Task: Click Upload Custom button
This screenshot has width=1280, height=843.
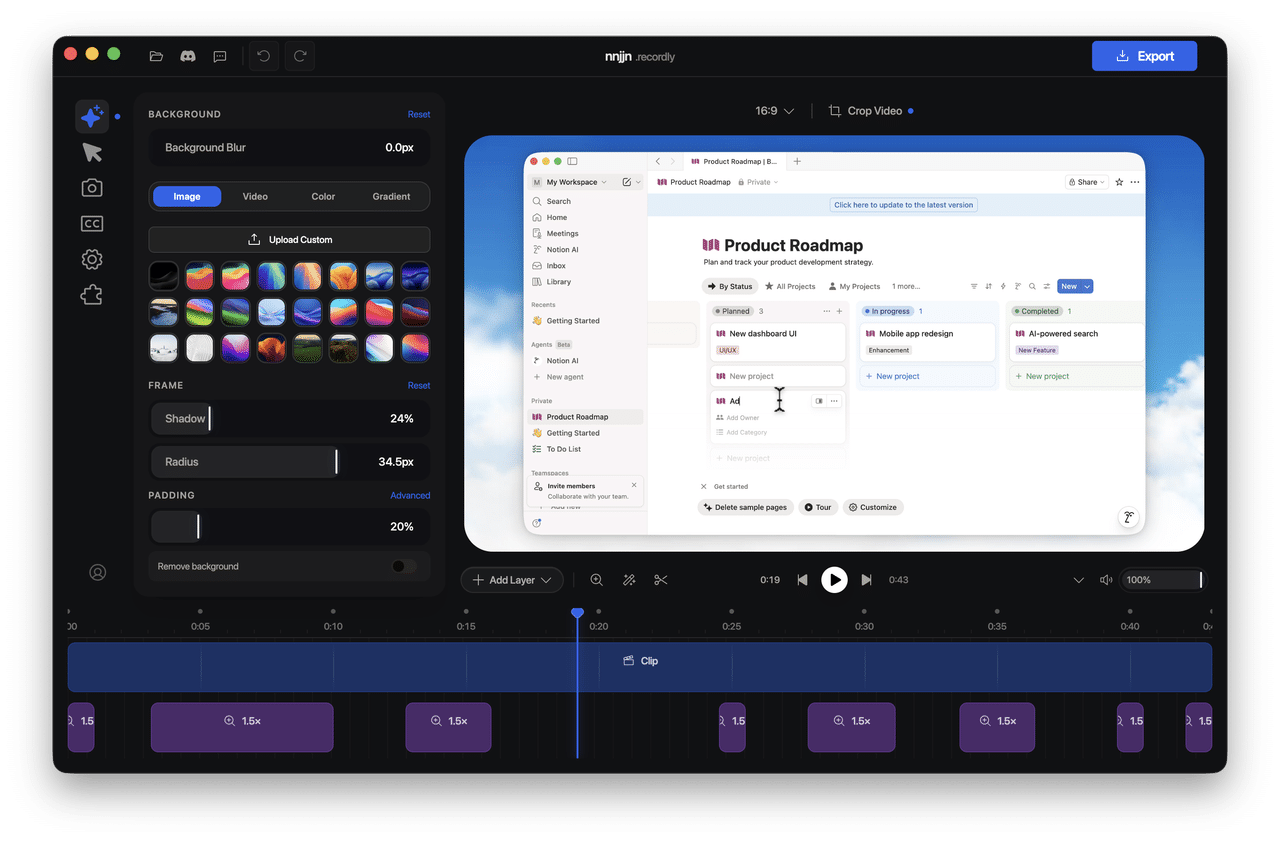Action: [290, 240]
